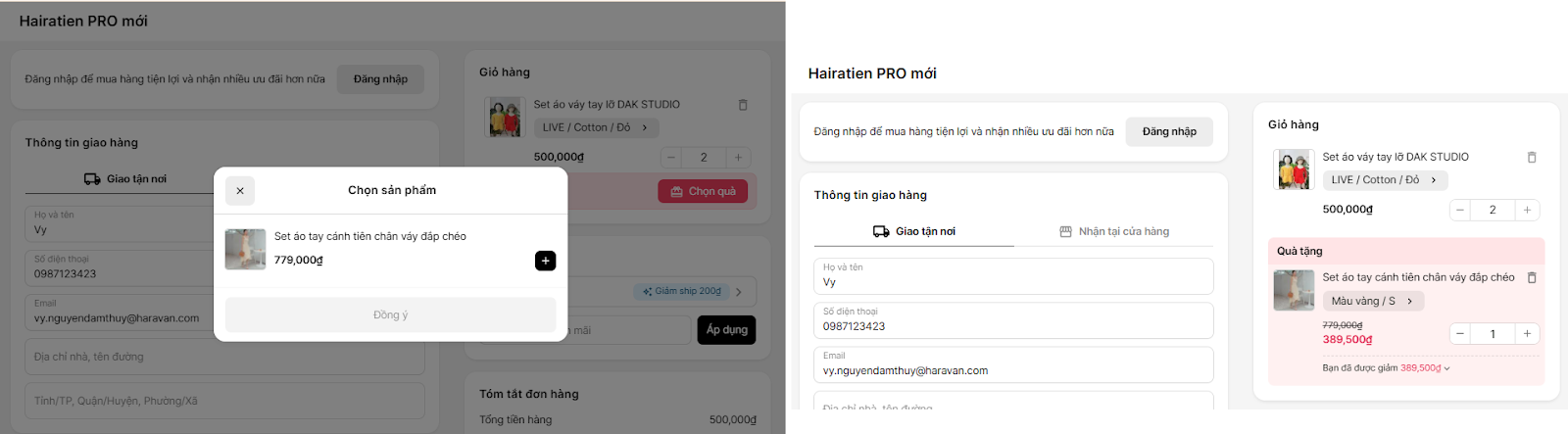Image resolution: width=1568 pixels, height=434 pixels.
Task: Expand voucher list chevron beside Giảm ship tag
Action: (739, 291)
